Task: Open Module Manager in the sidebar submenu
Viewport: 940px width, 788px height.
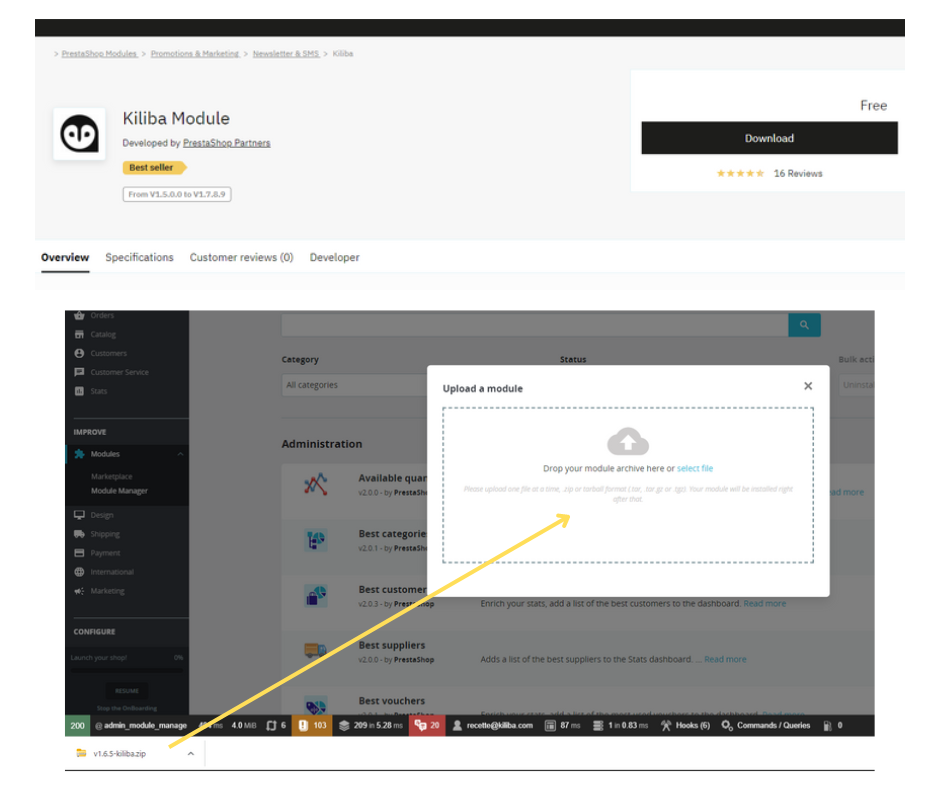Action: [x=119, y=491]
